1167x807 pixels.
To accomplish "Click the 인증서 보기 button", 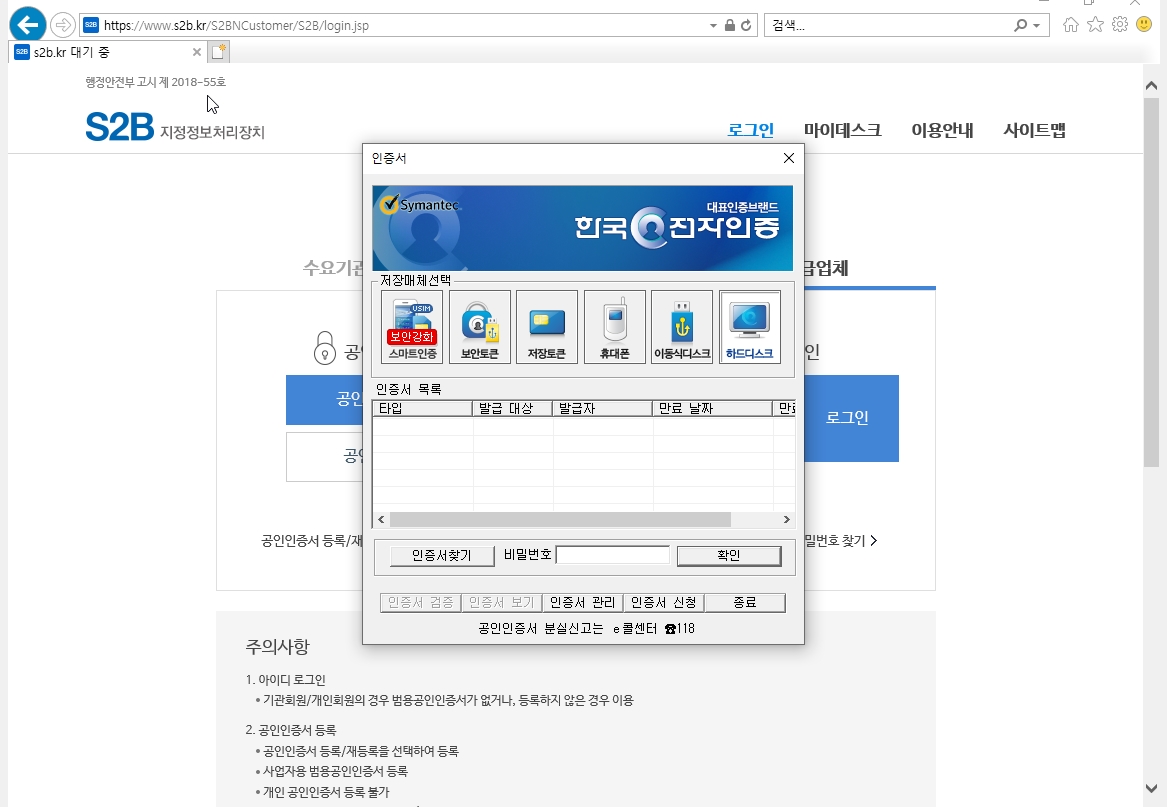I will point(502,602).
